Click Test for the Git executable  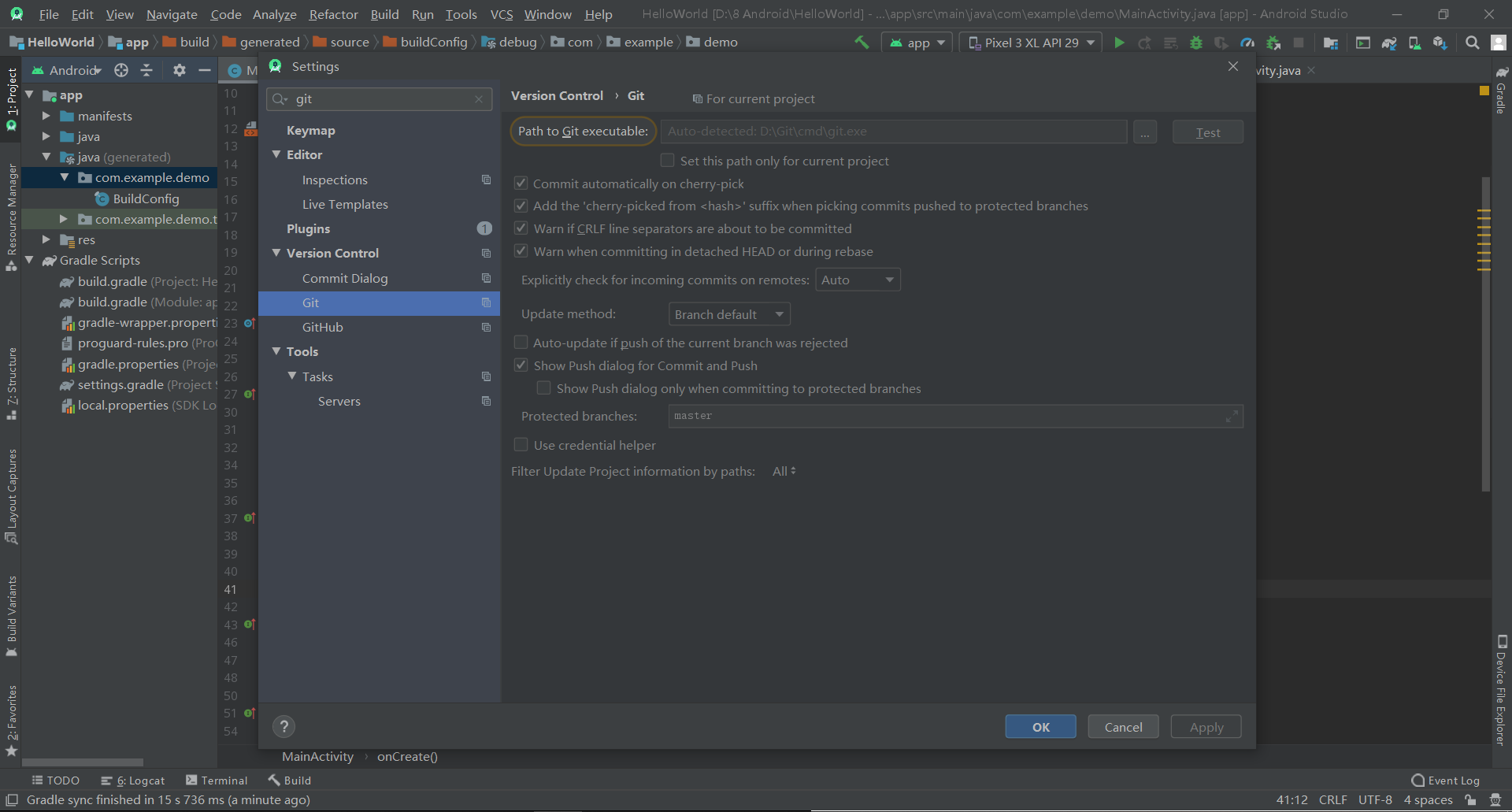tap(1208, 132)
